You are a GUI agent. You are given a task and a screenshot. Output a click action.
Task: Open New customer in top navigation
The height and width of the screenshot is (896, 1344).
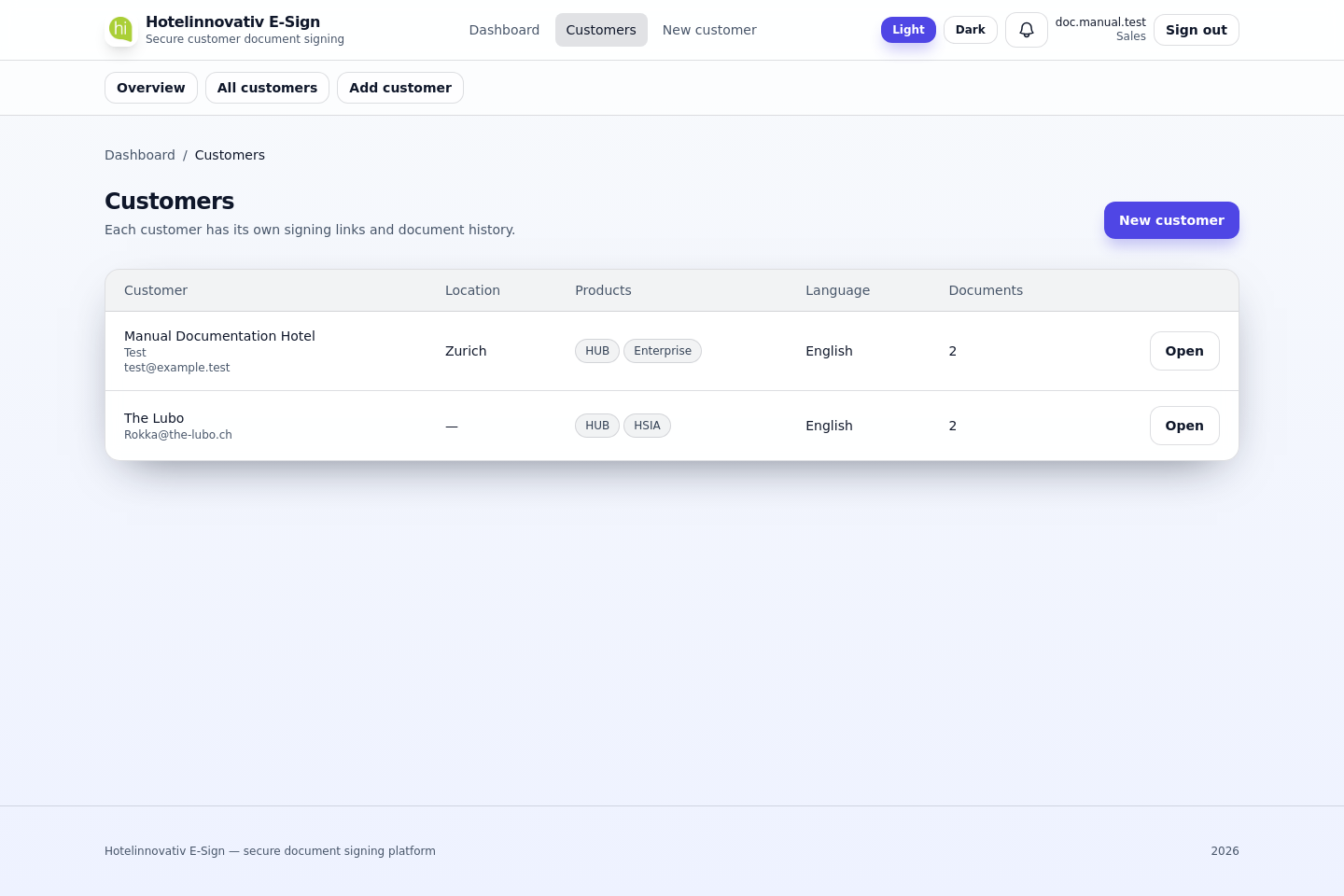pyautogui.click(x=709, y=30)
